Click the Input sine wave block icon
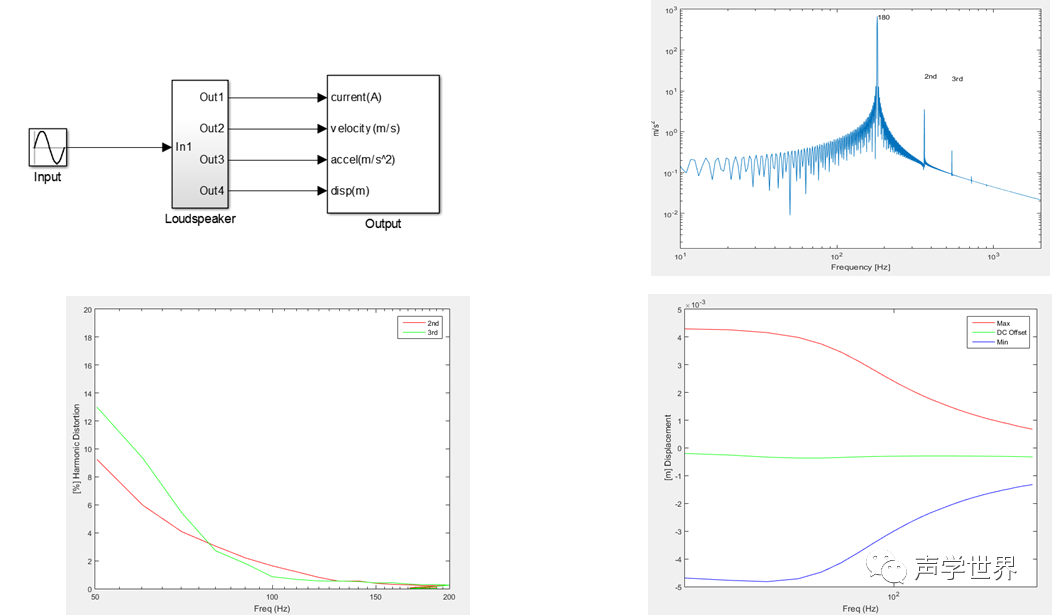Screen dimensions: 1052x615 click(48, 148)
